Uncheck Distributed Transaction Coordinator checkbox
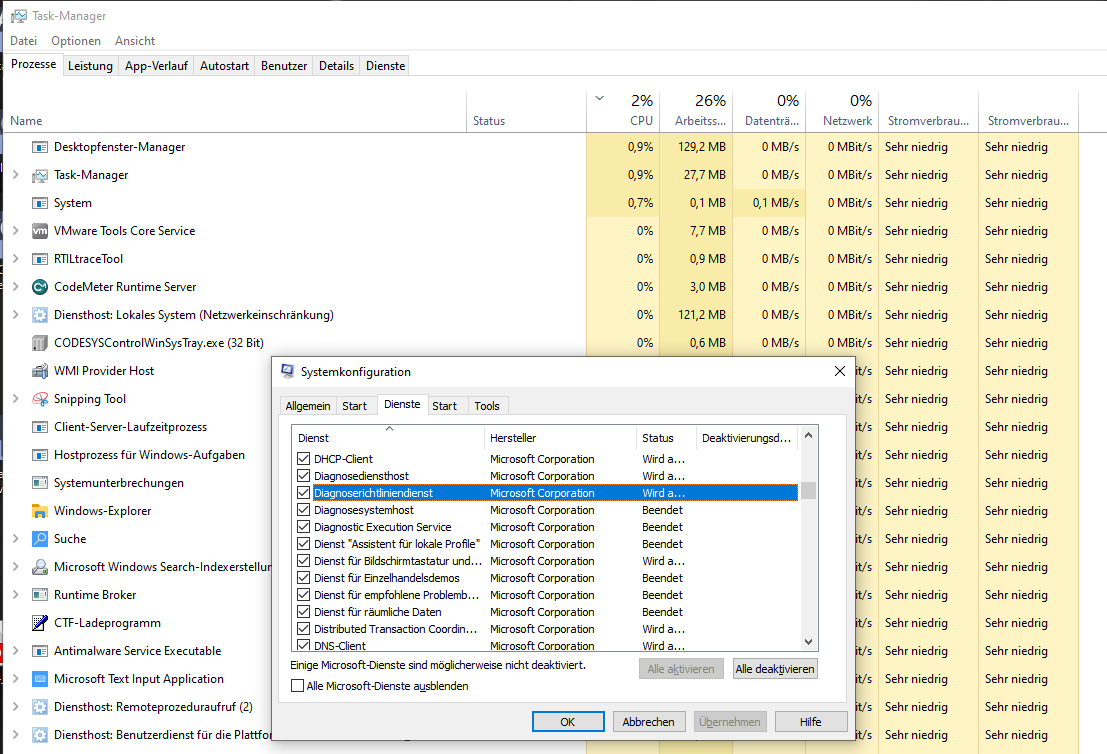1107x754 pixels. click(304, 629)
